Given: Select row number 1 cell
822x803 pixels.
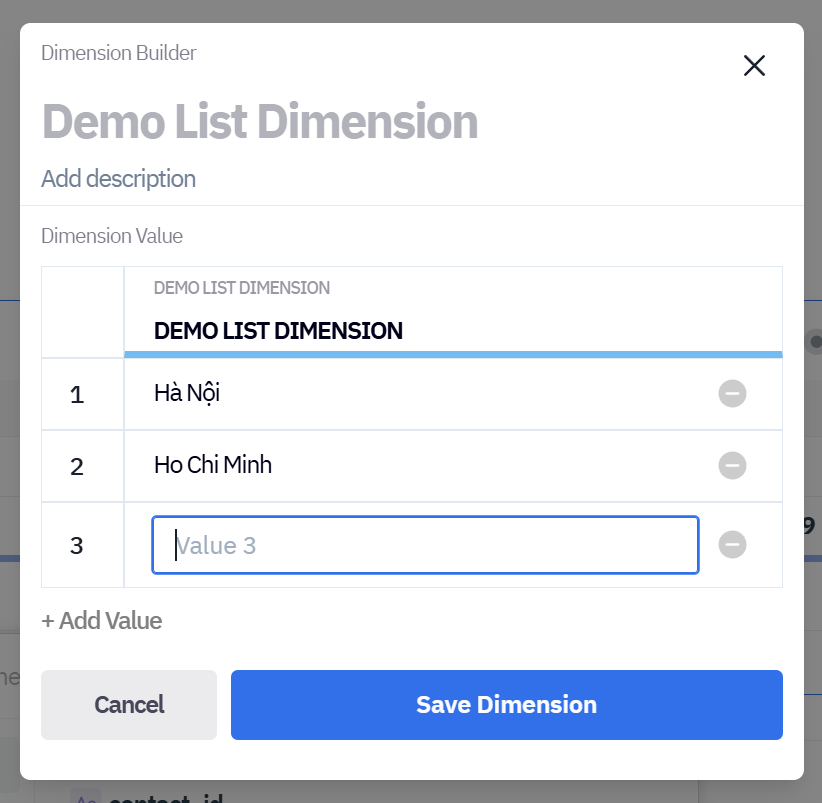Looking at the screenshot, I should tap(78, 395).
